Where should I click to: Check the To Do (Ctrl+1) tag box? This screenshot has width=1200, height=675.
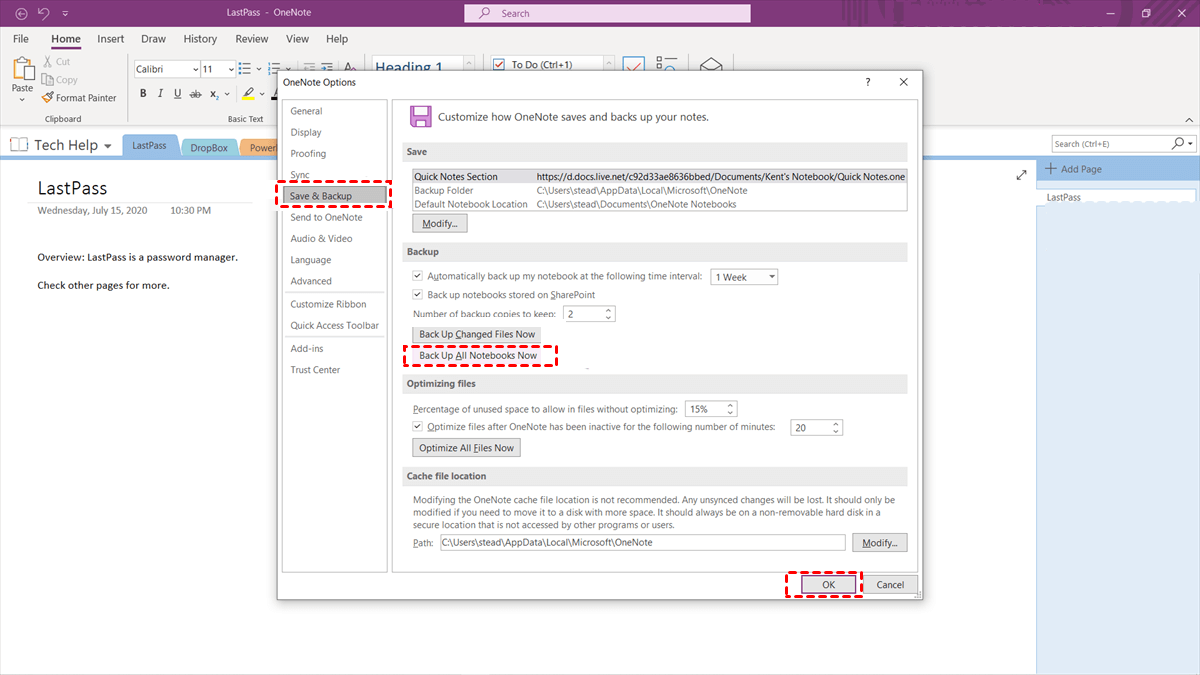(499, 65)
